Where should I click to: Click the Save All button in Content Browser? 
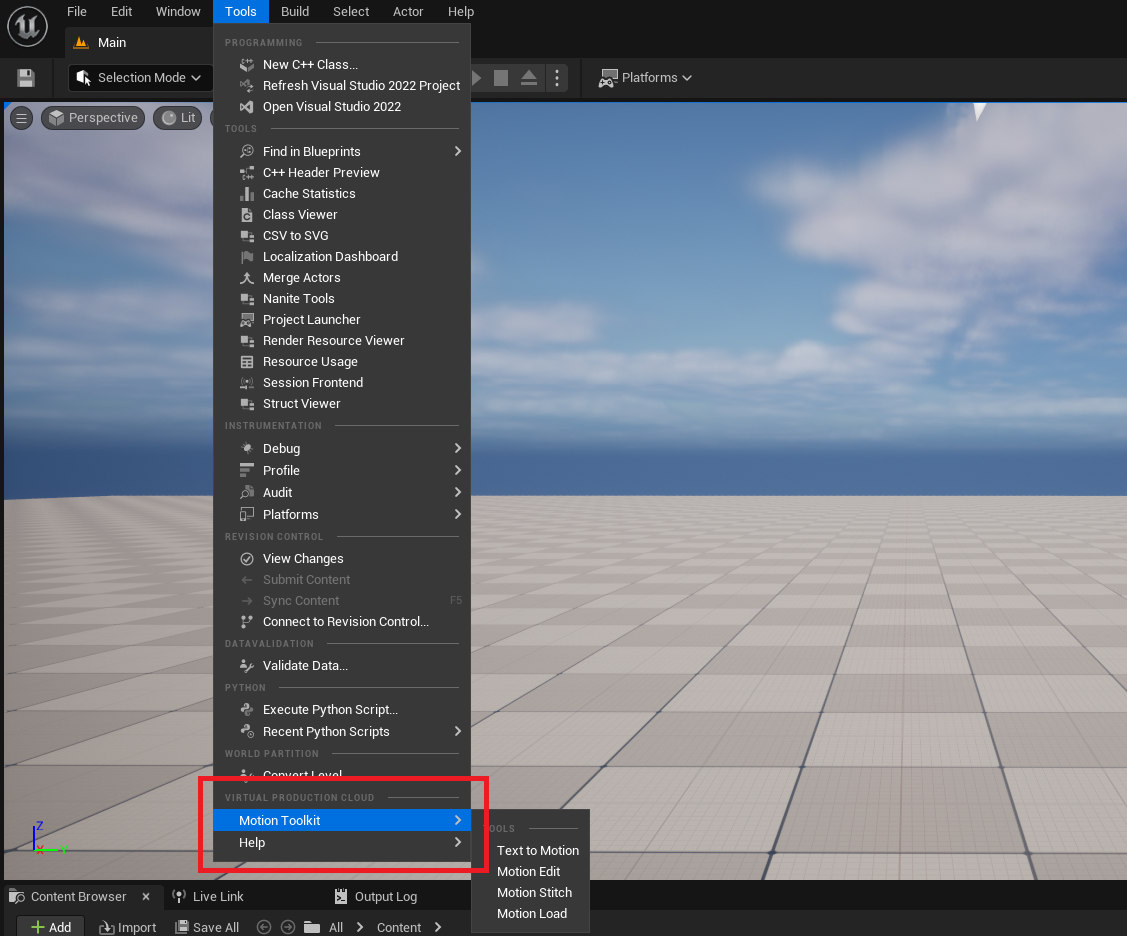(x=207, y=927)
